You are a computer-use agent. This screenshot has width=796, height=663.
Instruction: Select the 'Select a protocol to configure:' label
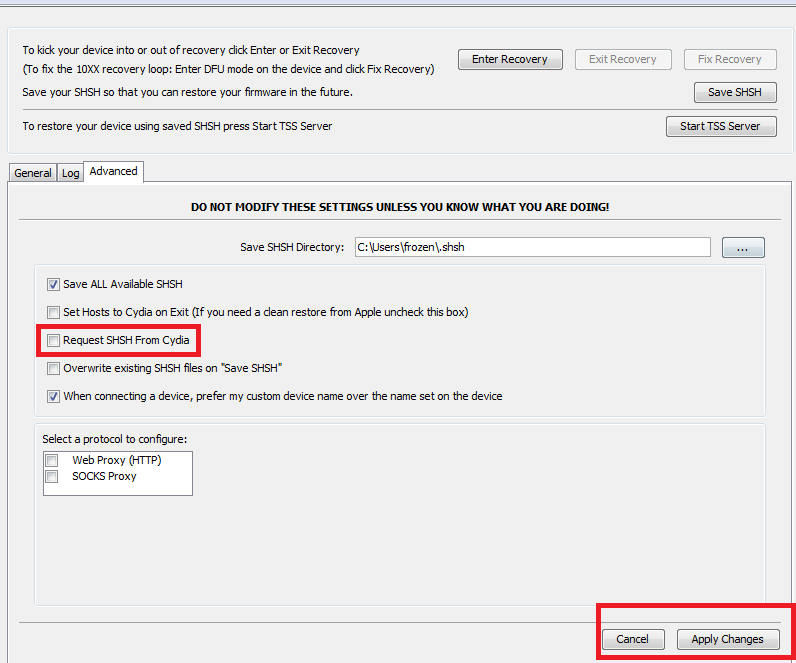tap(115, 439)
